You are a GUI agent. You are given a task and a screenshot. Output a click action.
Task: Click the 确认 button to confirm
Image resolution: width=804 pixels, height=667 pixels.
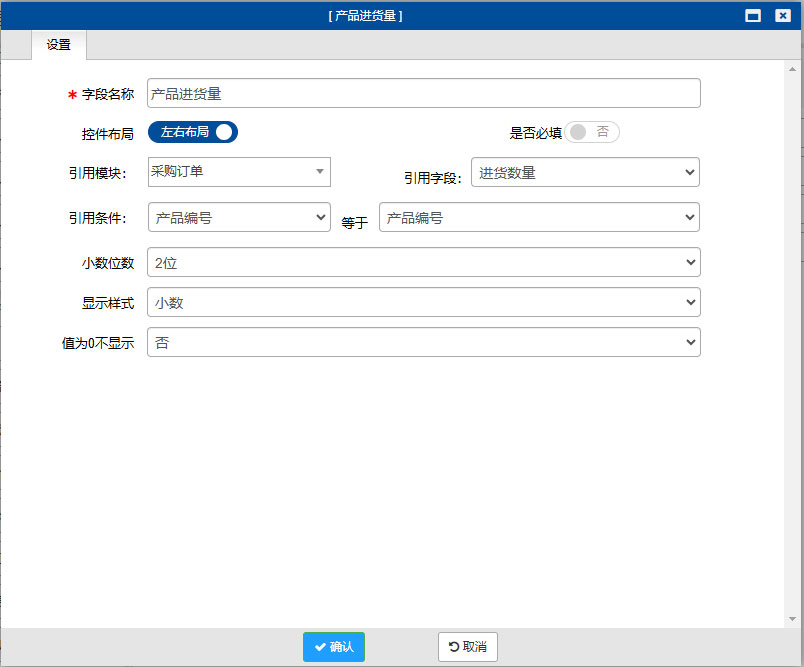(x=333, y=647)
